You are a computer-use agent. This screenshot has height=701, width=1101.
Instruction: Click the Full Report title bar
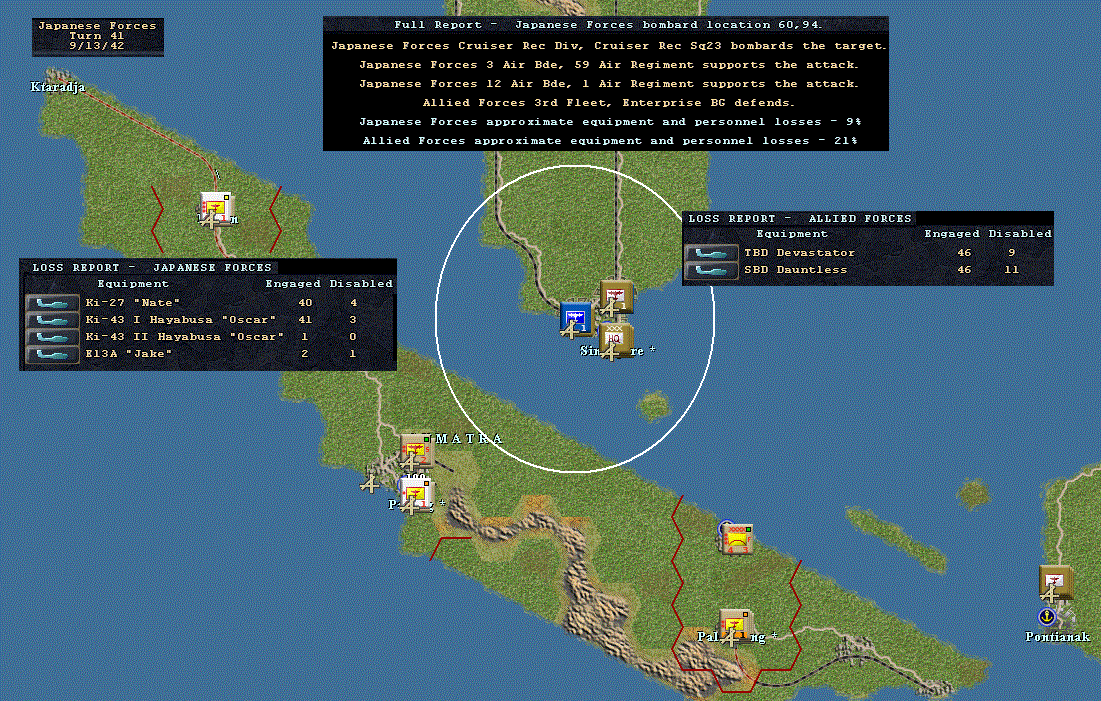(x=606, y=25)
